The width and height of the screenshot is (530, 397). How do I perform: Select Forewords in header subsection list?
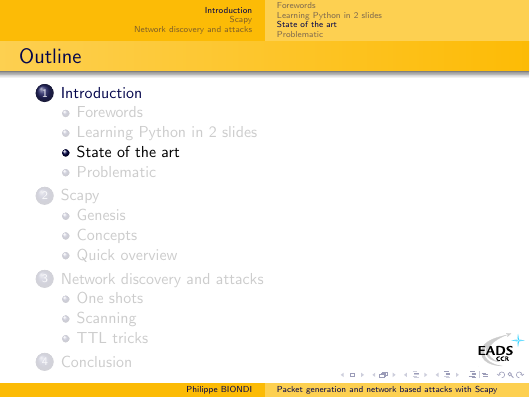tap(296, 5)
